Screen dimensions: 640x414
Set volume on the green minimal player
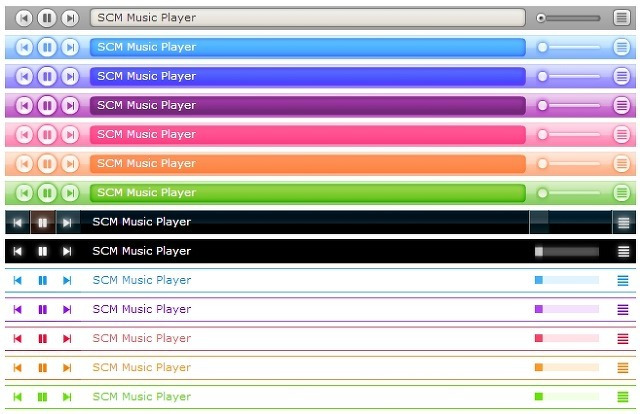[x=567, y=396]
